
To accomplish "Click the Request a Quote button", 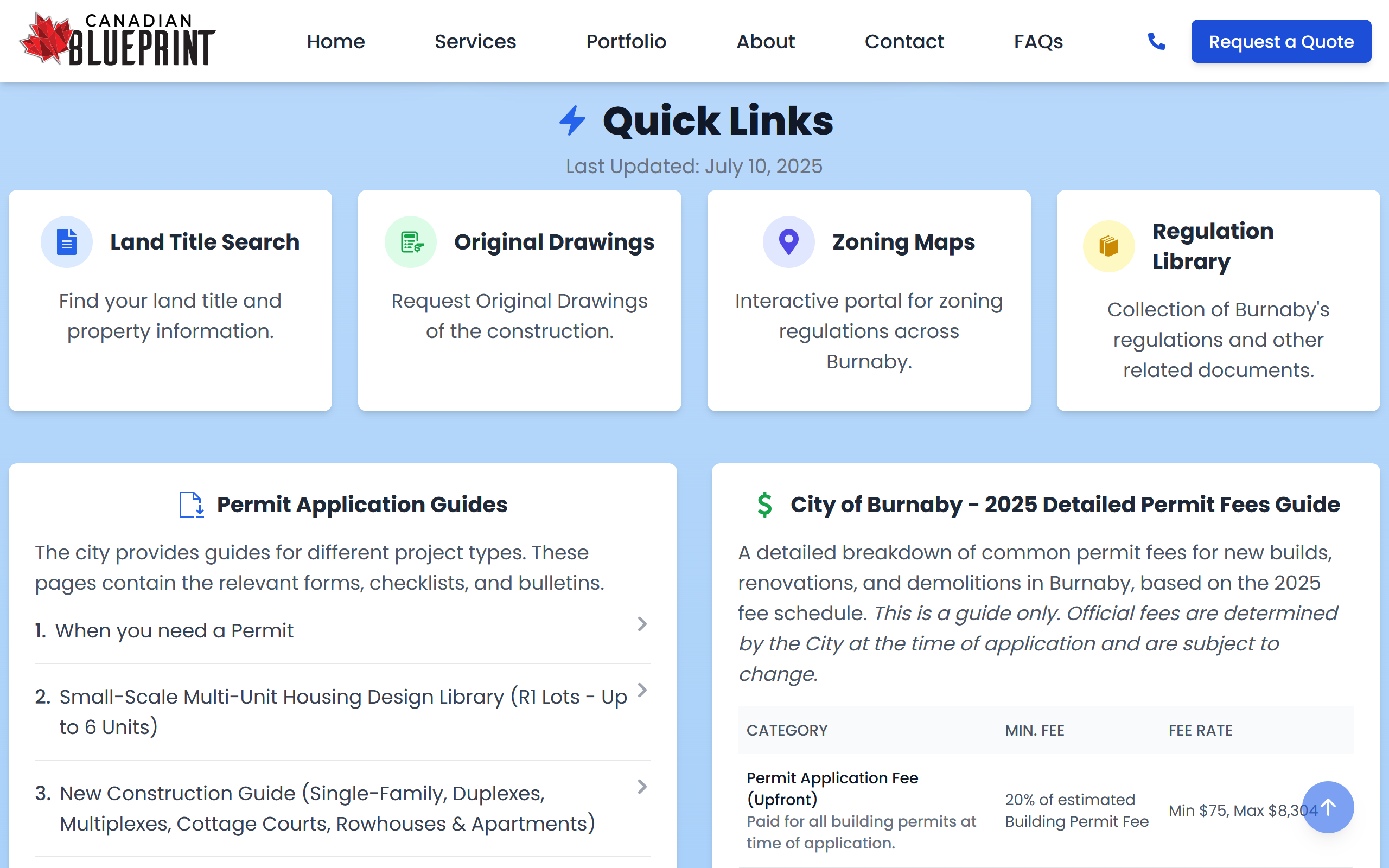I will [x=1280, y=41].
